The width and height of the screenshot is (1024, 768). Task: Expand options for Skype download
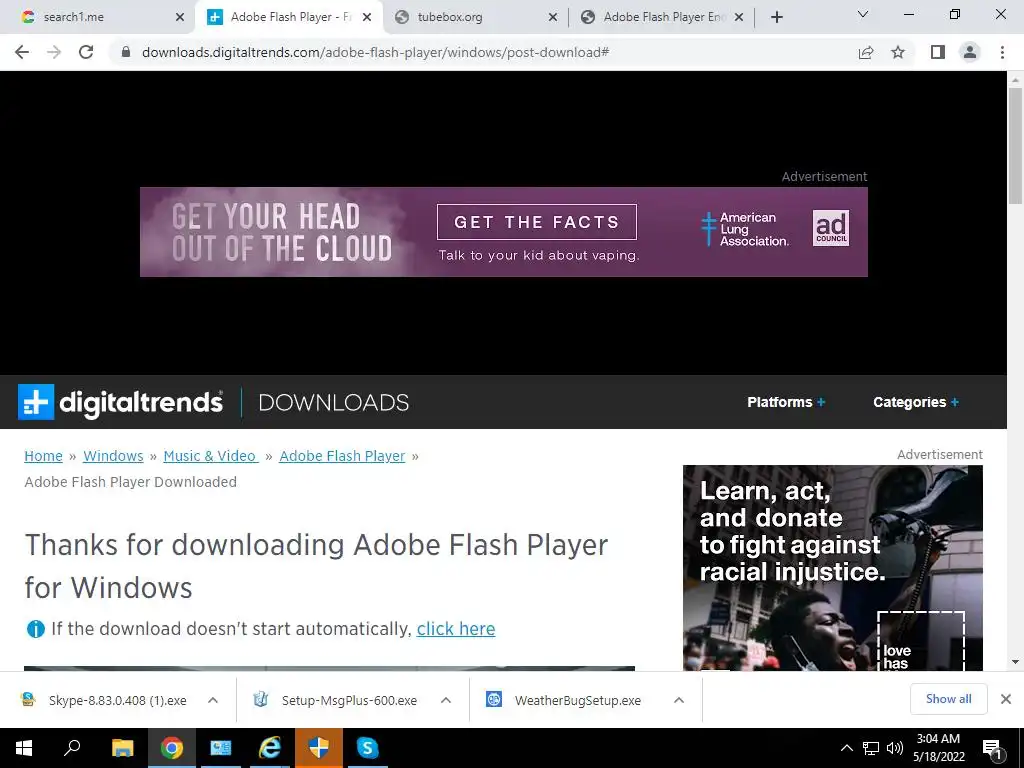pyautogui.click(x=213, y=700)
